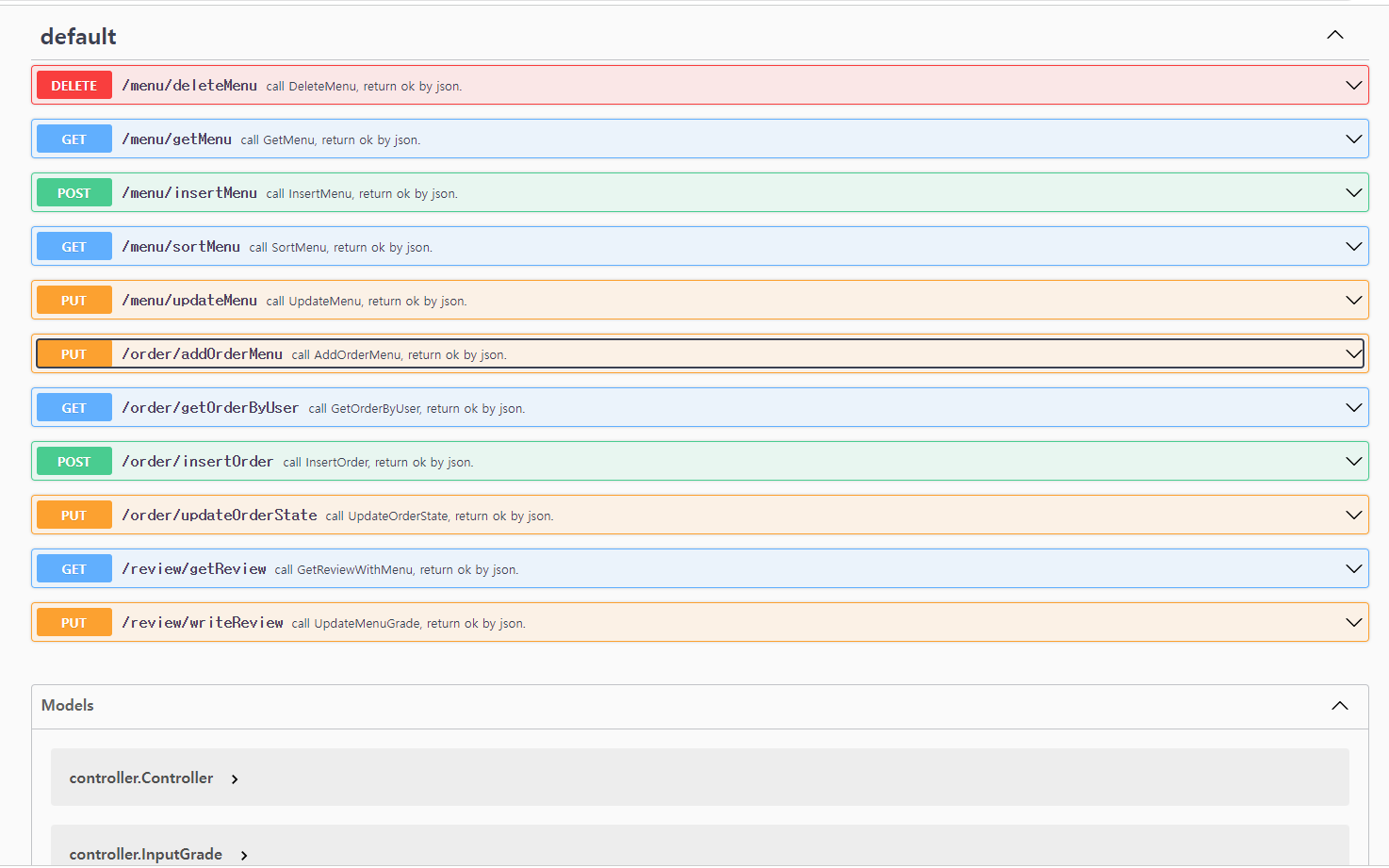Open the /menu/deleteMenu endpoint path

189,86
